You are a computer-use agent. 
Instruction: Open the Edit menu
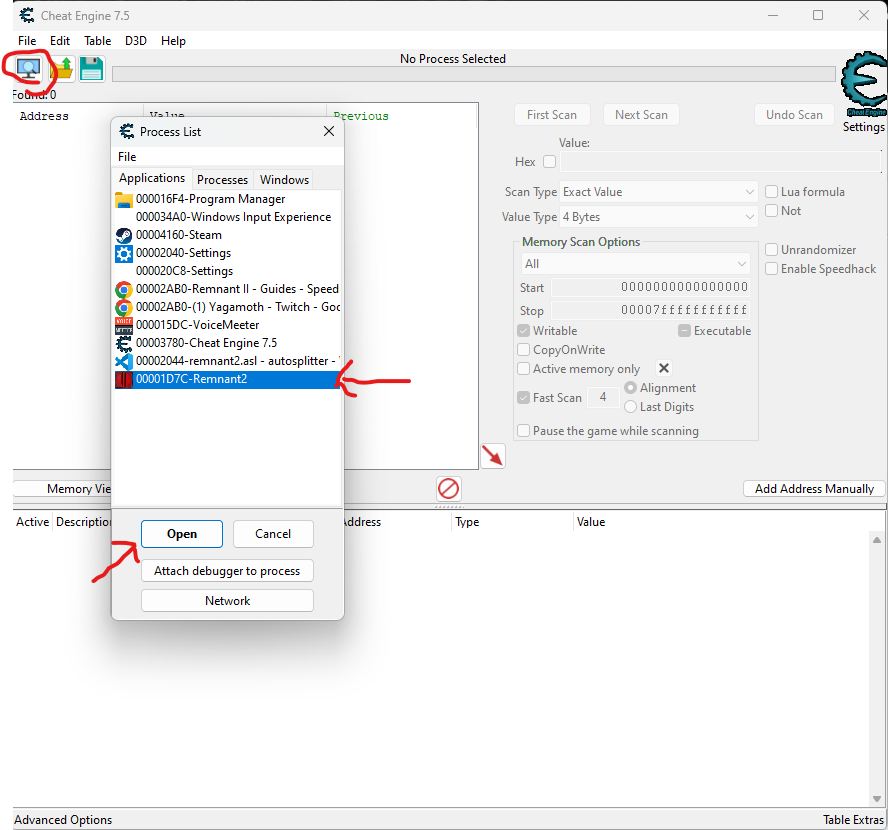click(x=59, y=41)
